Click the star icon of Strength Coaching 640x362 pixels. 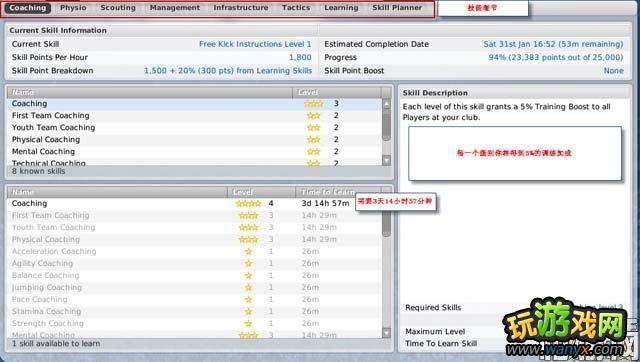tap(248, 324)
